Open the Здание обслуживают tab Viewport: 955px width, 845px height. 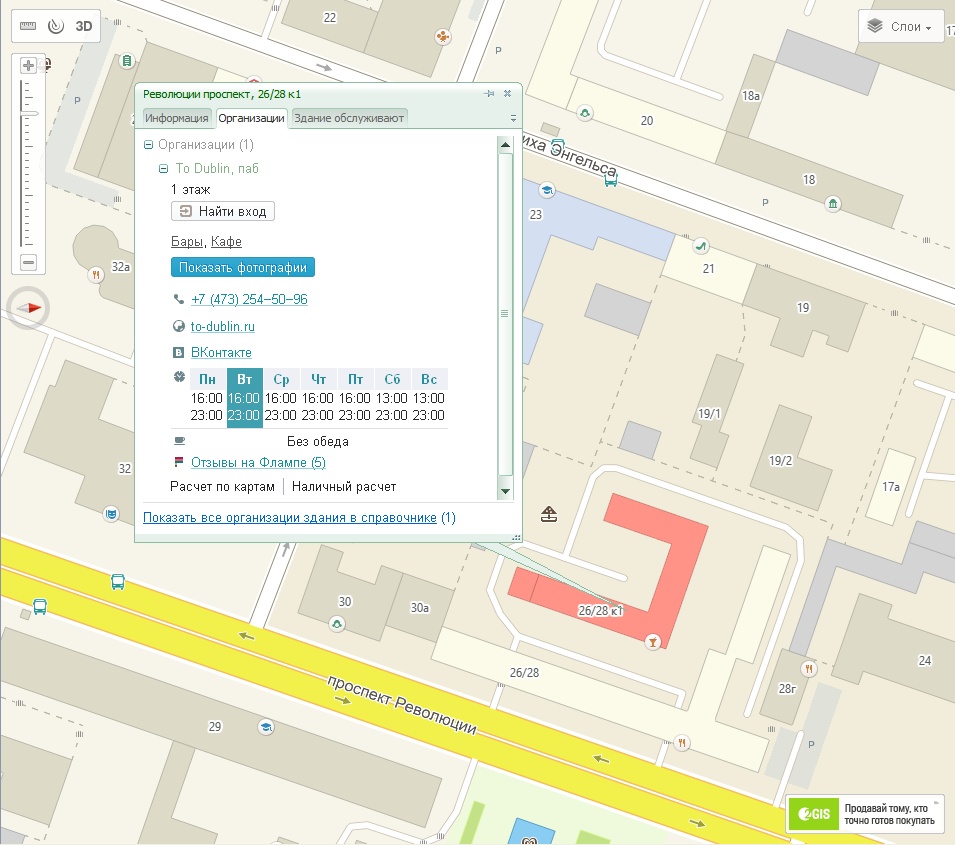(349, 118)
